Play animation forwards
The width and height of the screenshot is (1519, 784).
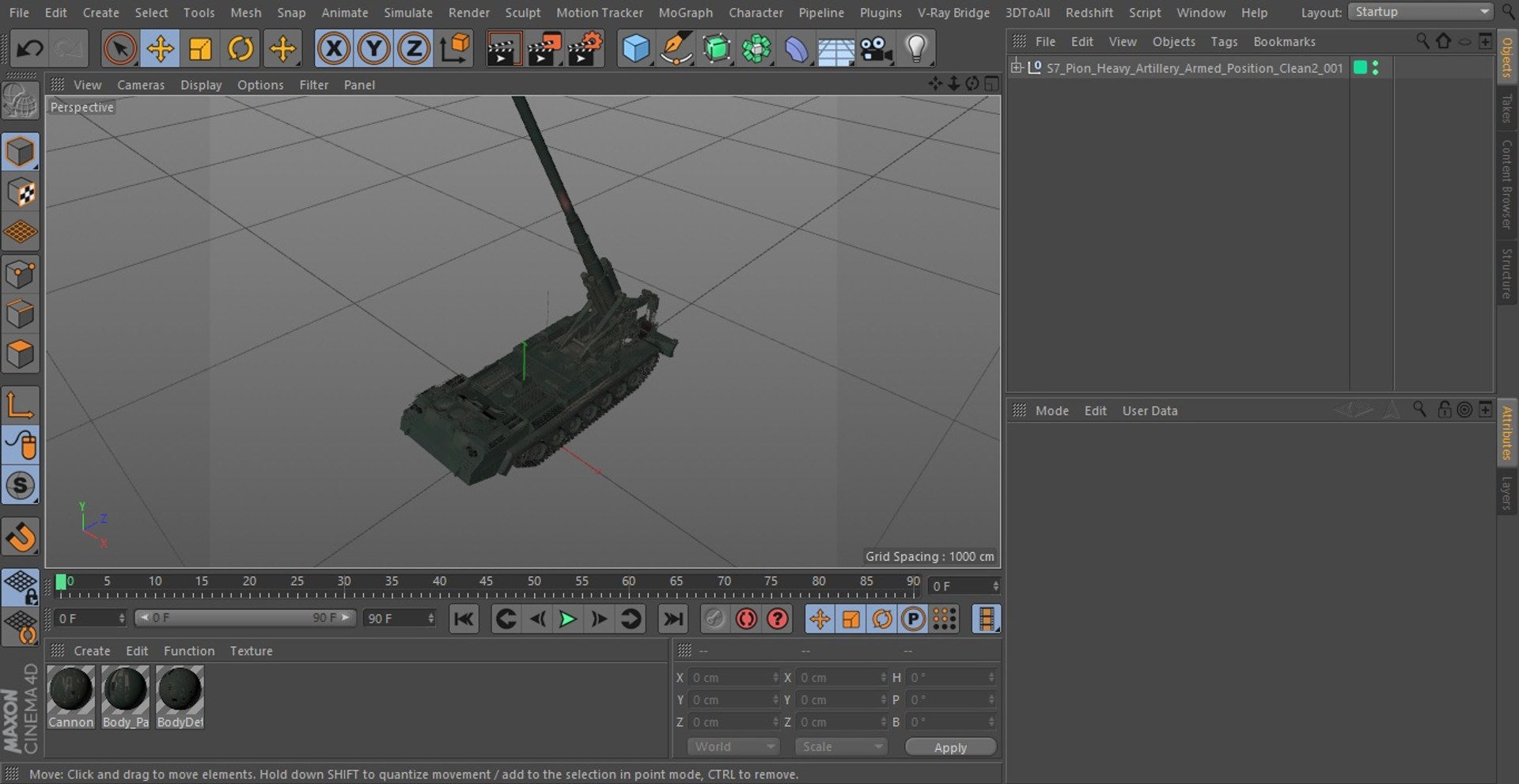pos(567,619)
